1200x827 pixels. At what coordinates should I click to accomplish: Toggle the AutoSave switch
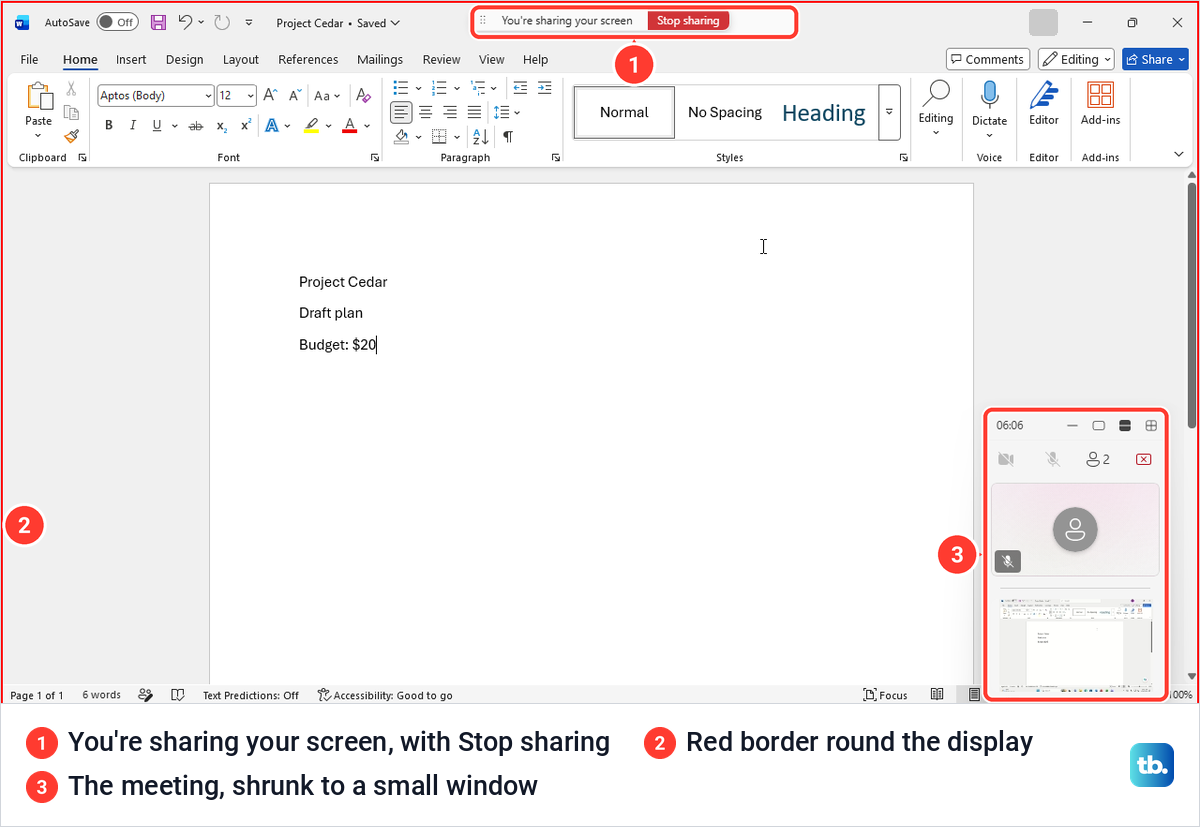click(x=117, y=22)
